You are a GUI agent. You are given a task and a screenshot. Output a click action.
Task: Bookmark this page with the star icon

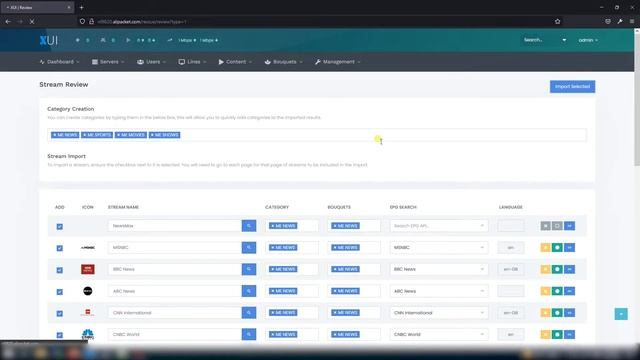558,21
